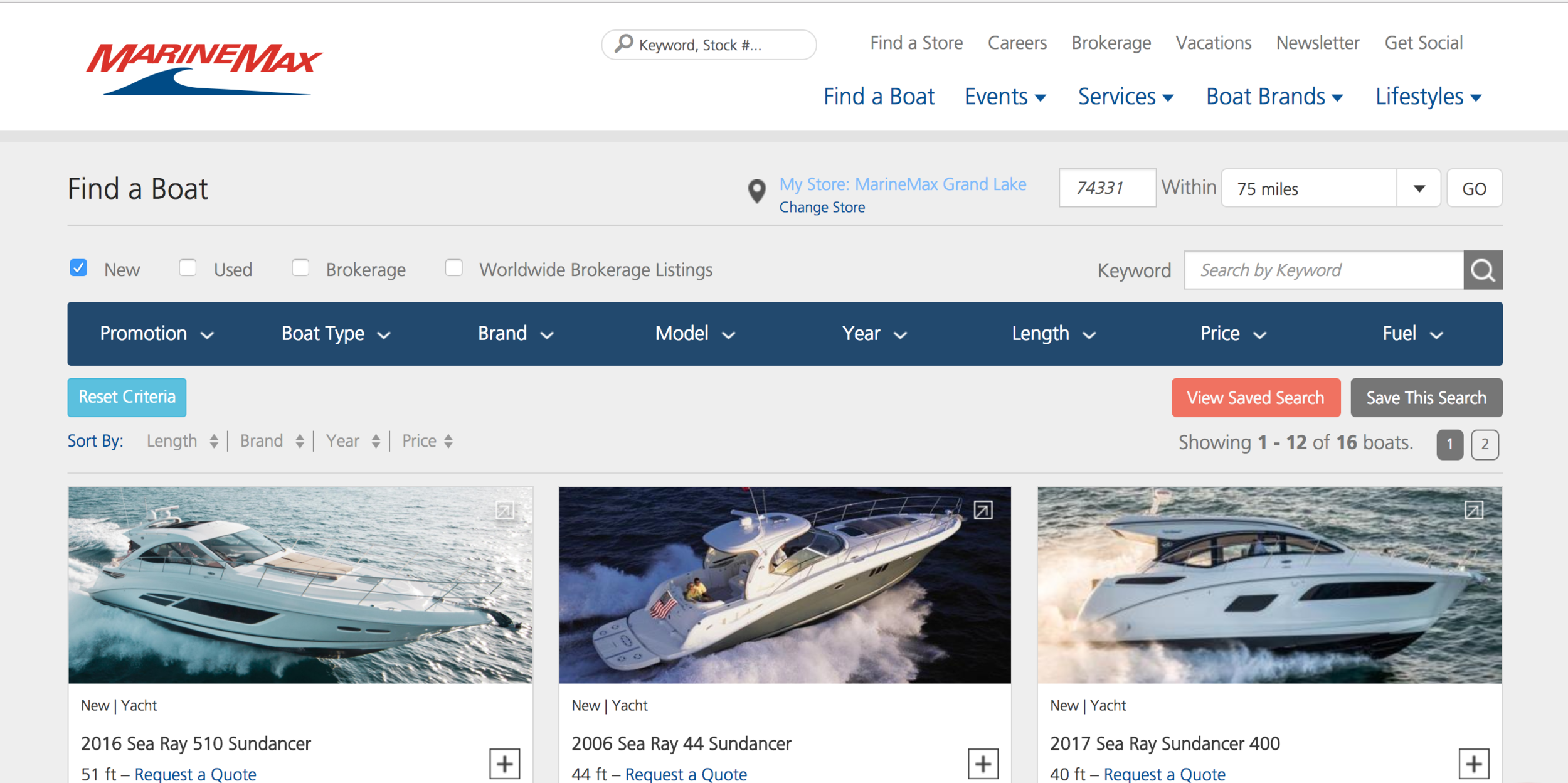The width and height of the screenshot is (1568, 783).
Task: Open the Boat Brands navigation menu
Action: (x=1274, y=97)
